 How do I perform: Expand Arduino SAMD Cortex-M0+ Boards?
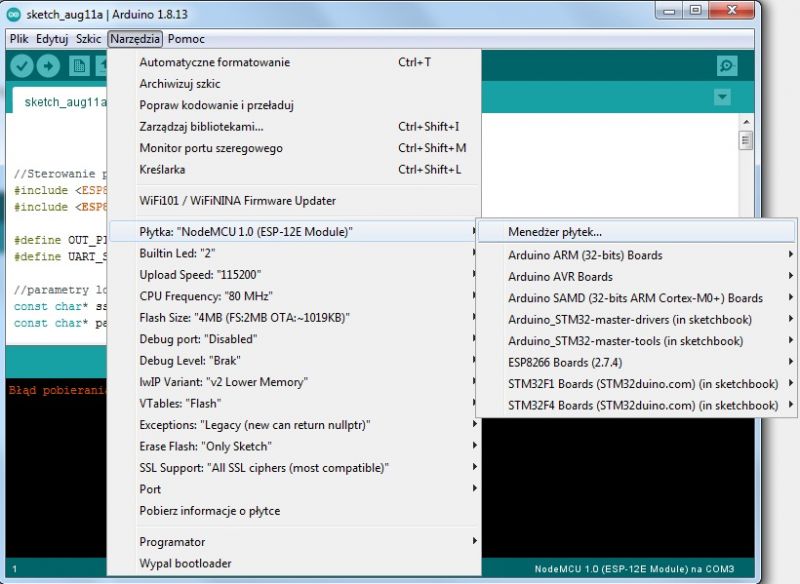[x=636, y=298]
